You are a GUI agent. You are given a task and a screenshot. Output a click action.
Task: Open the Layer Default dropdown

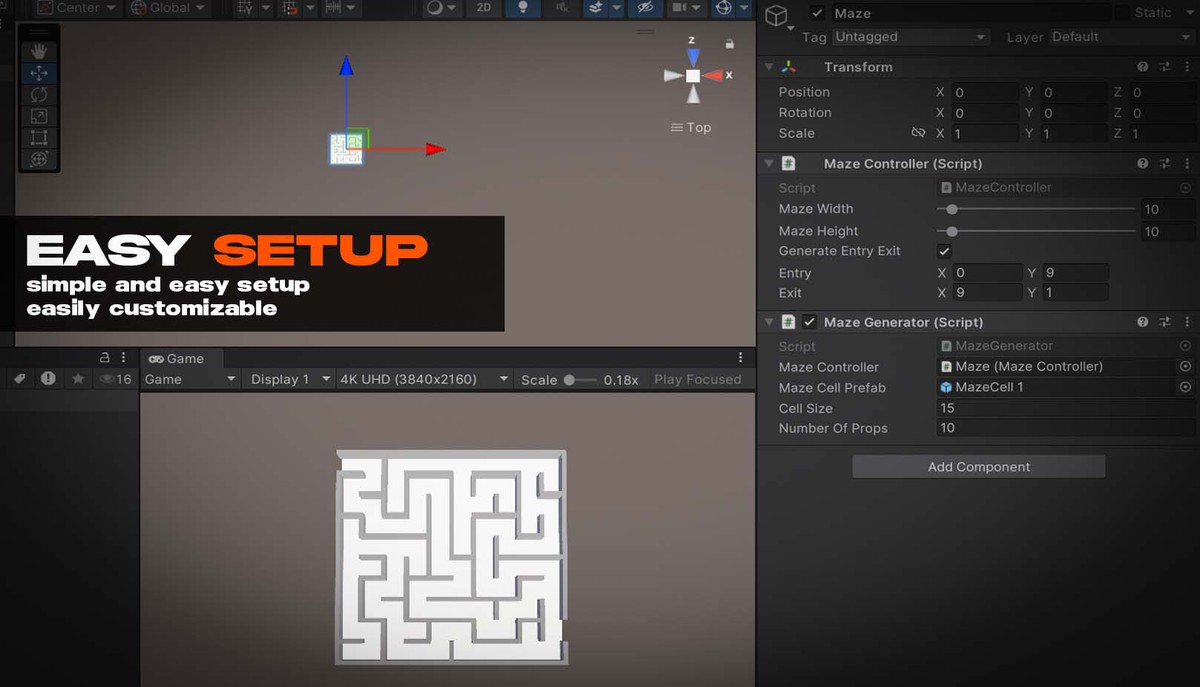pyautogui.click(x=1122, y=36)
